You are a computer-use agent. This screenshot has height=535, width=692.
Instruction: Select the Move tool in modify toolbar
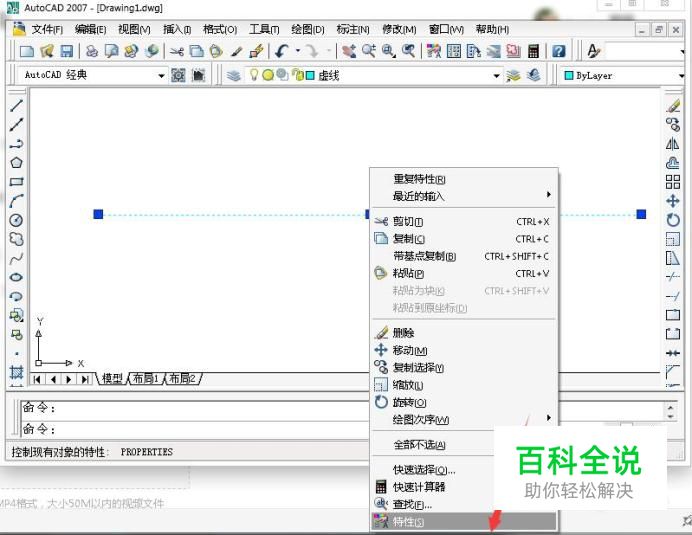click(x=673, y=201)
